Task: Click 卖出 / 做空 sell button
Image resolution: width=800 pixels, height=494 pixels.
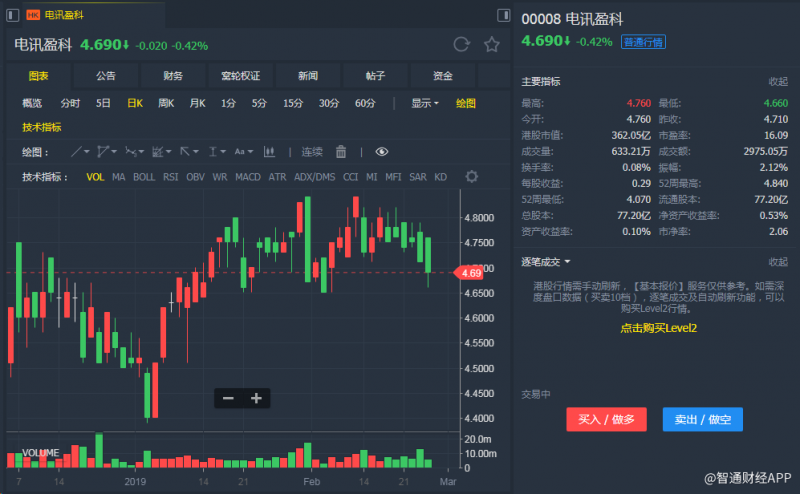Action: coord(703,419)
